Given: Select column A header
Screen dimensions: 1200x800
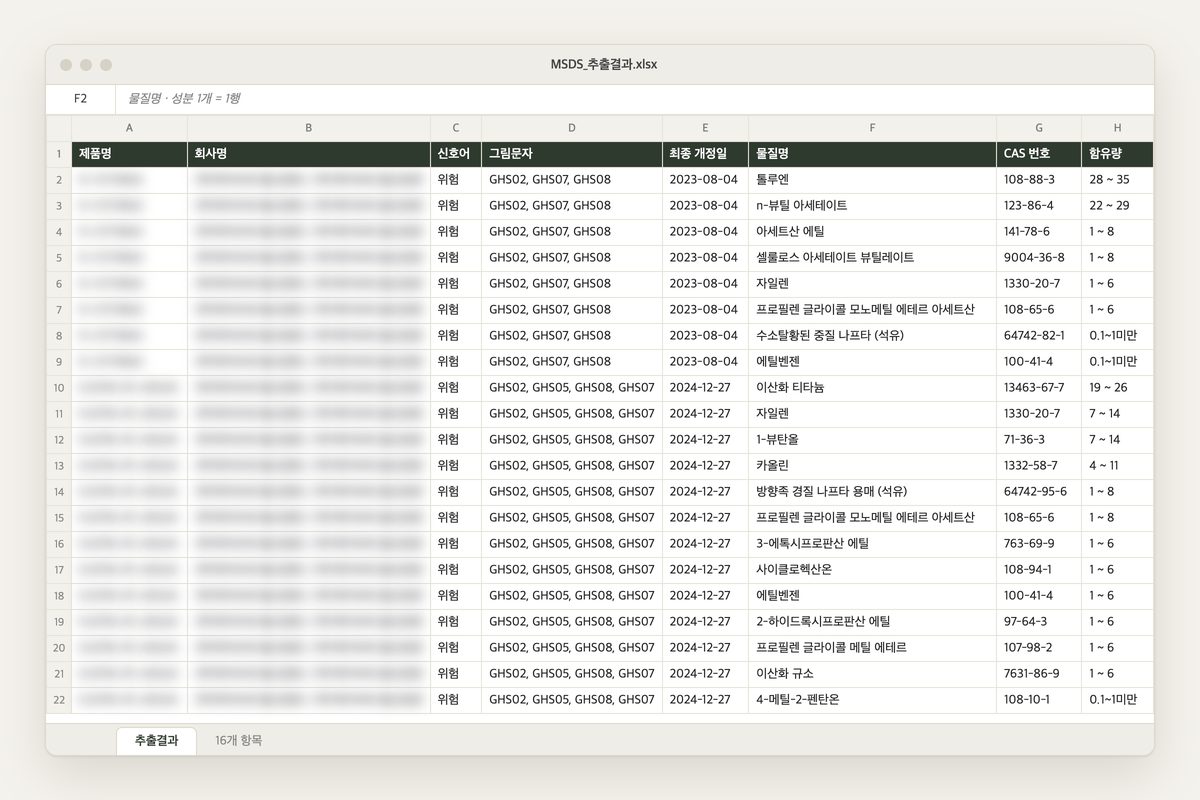Looking at the screenshot, I should click(x=129, y=128).
